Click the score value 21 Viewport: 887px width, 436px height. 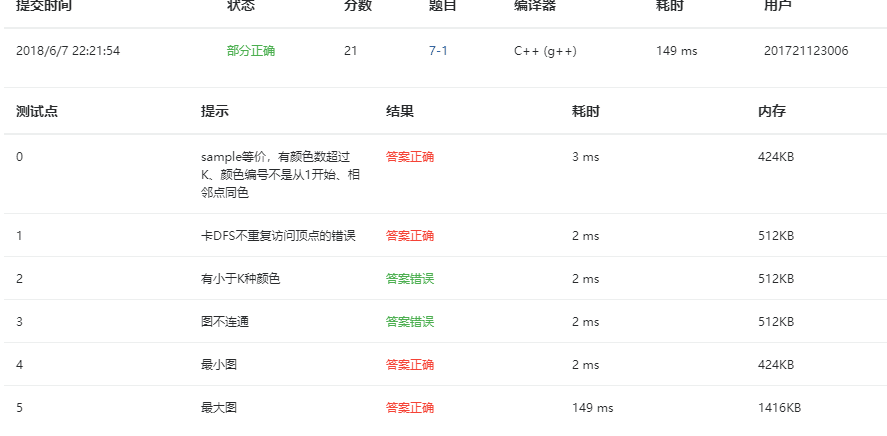coord(350,51)
